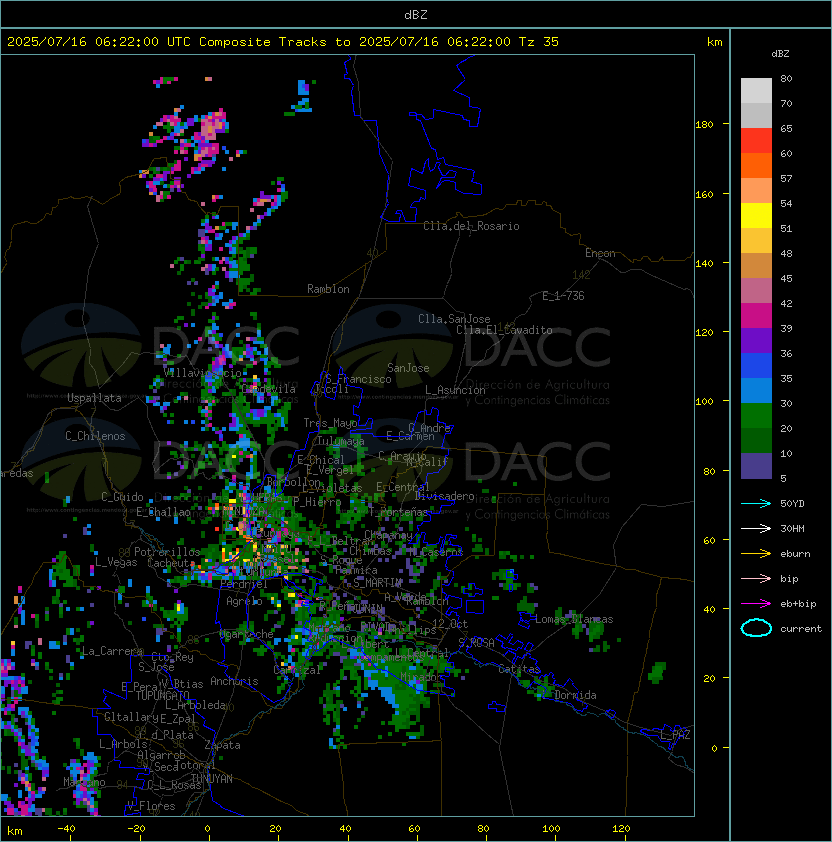Click the 'Clla.del_Rosario' map label
This screenshot has width=832, height=842.
tap(471, 226)
